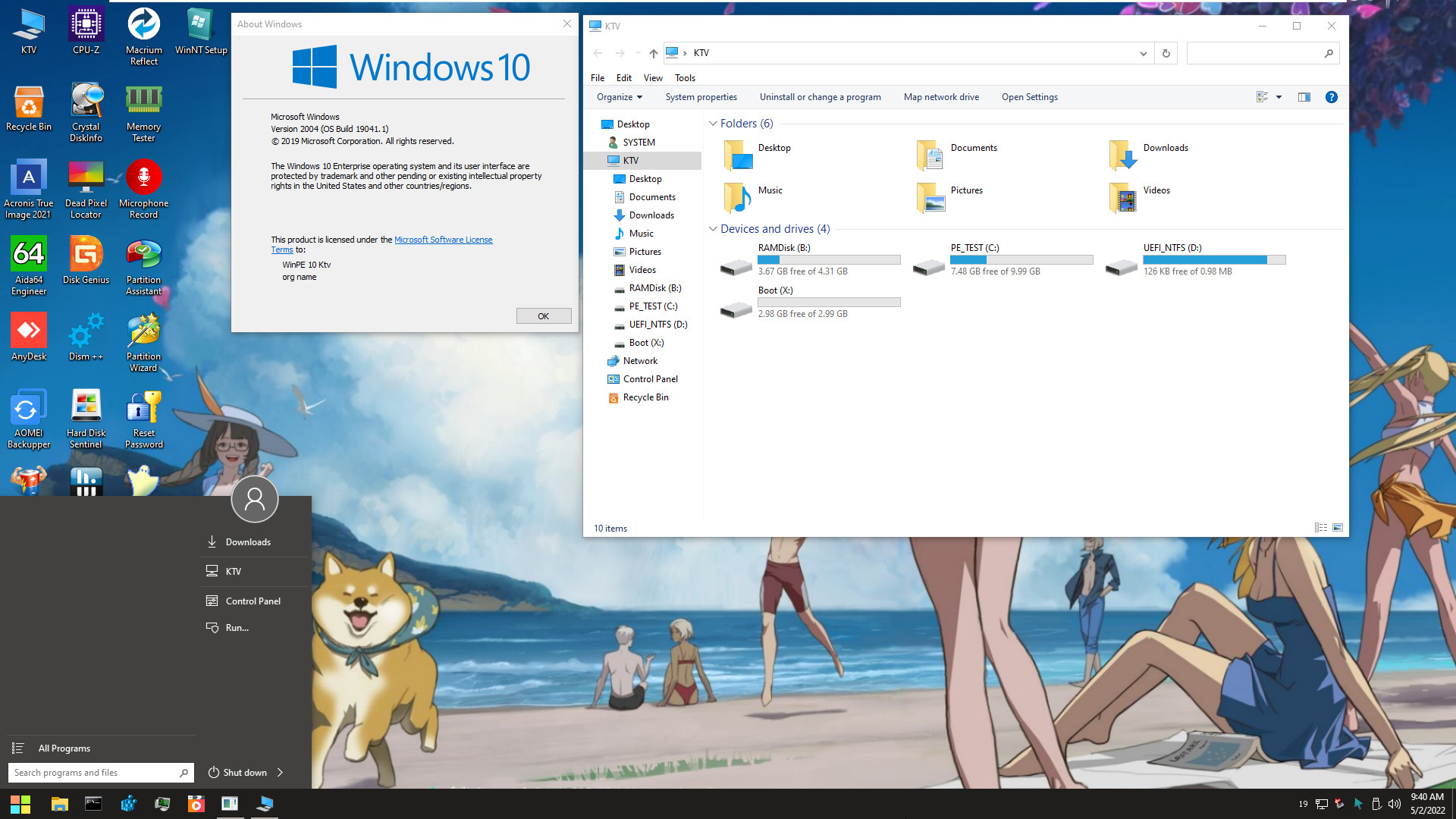
Task: Open the Edit menu in Explorer
Action: click(x=624, y=77)
